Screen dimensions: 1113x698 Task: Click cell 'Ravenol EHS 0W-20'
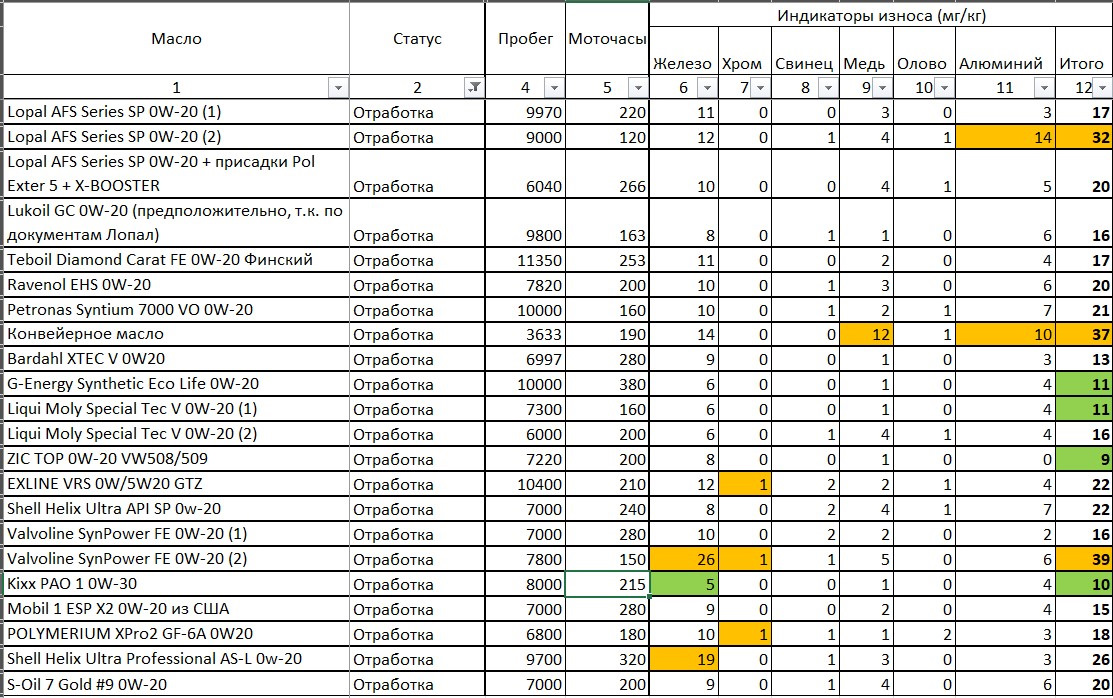pyautogui.click(x=176, y=285)
